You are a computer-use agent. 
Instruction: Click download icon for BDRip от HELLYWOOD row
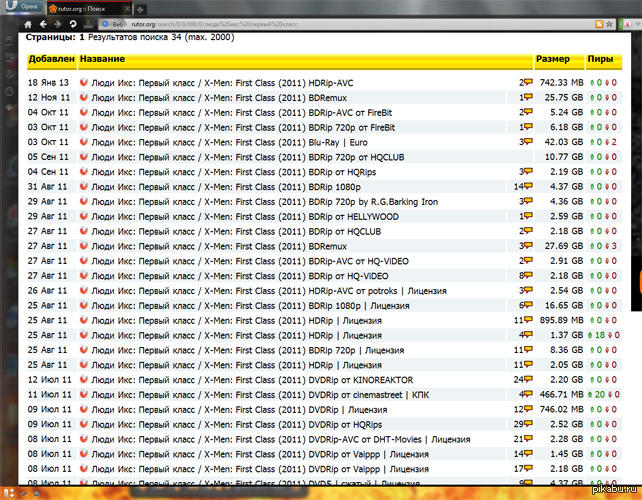pos(84,216)
